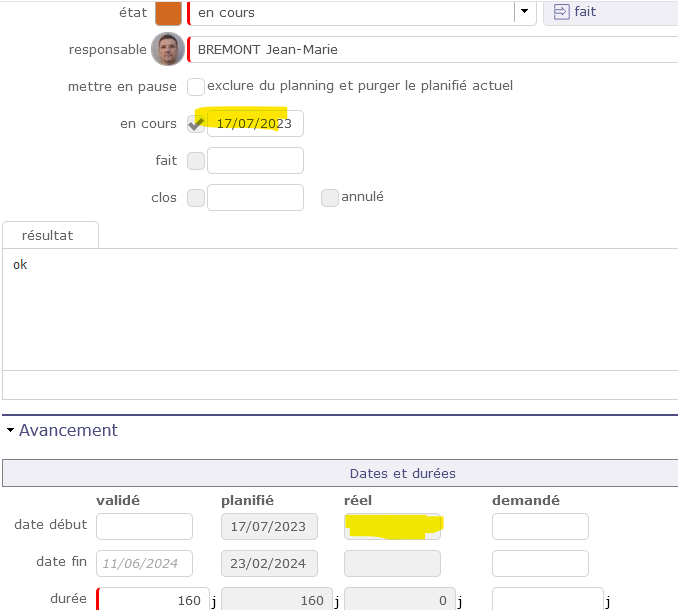678x610 pixels.
Task: Click the empty 'clos' date field
Action: [255, 198]
